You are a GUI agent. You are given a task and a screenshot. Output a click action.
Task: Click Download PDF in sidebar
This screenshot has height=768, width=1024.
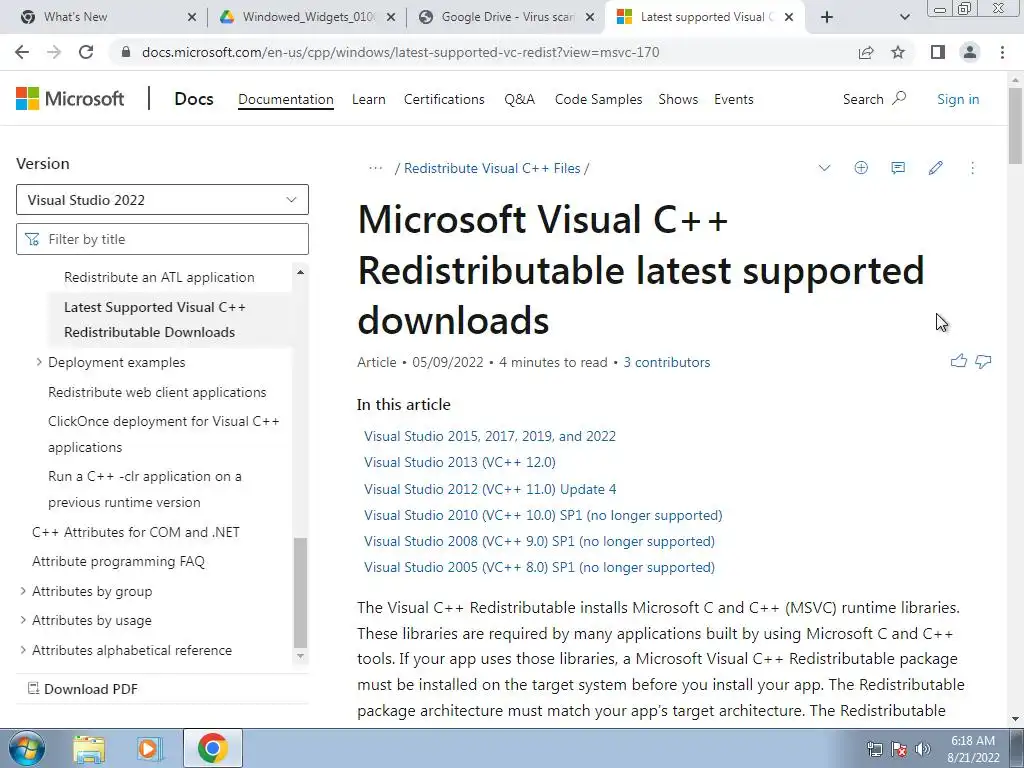click(83, 689)
